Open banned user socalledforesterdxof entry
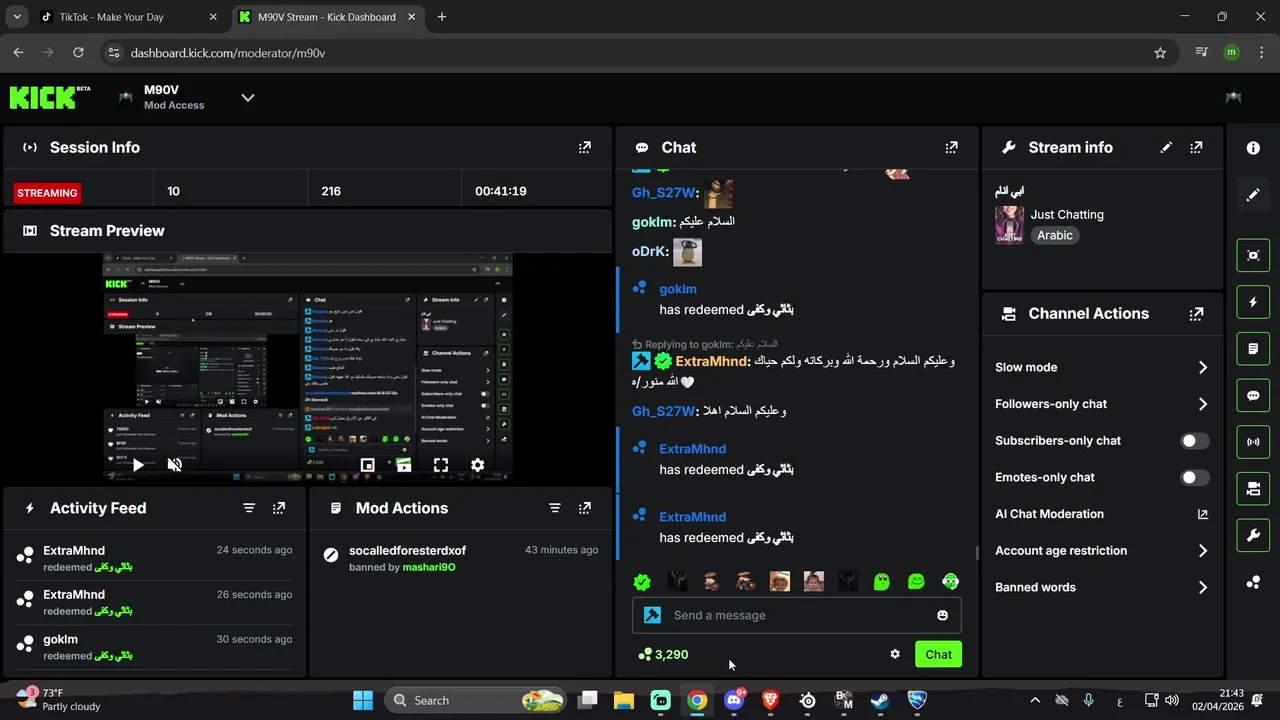Image resolution: width=1280 pixels, height=720 pixels. 407,551
